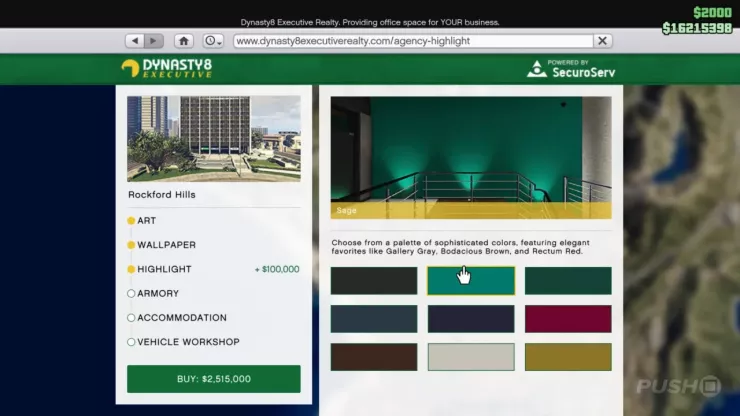Viewport: 740px width, 416px height.
Task: Click the browser back arrow
Action: click(135, 41)
